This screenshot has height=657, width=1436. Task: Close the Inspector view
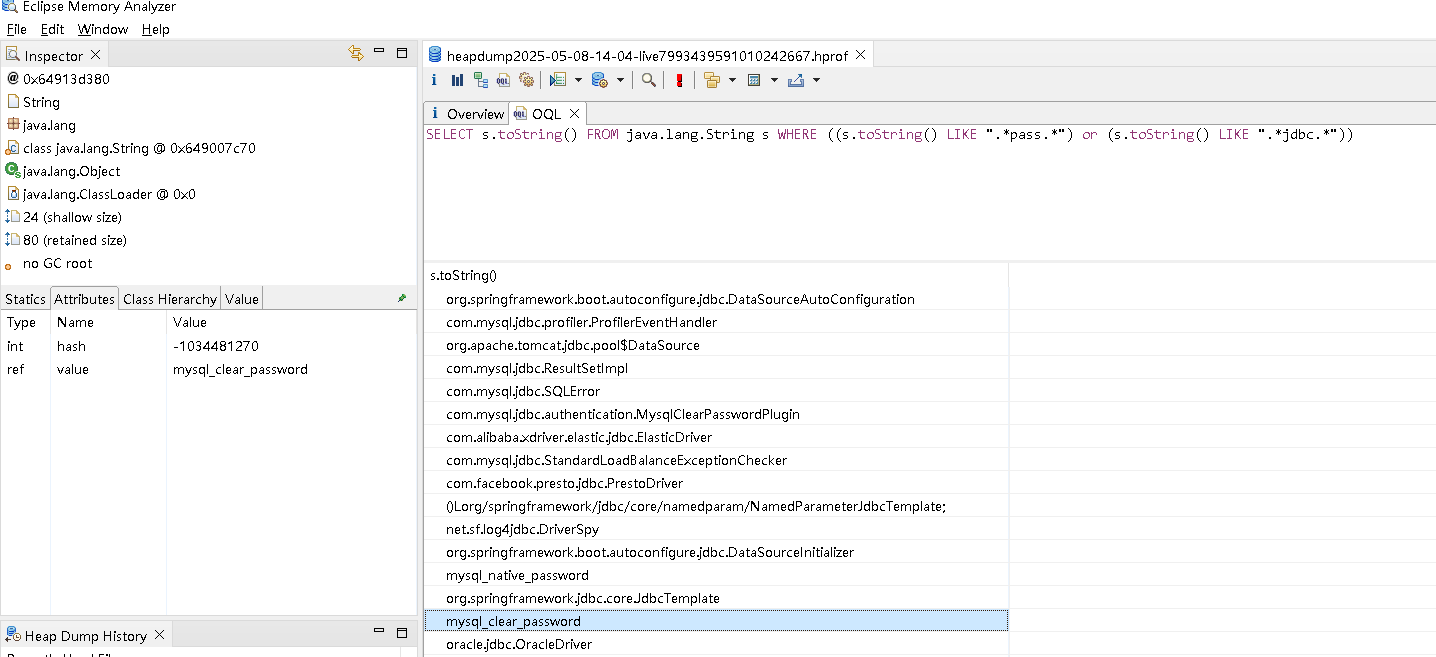click(x=96, y=55)
